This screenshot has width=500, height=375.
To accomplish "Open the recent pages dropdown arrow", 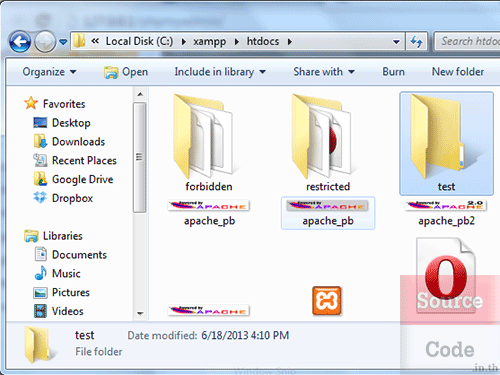I will (63, 42).
